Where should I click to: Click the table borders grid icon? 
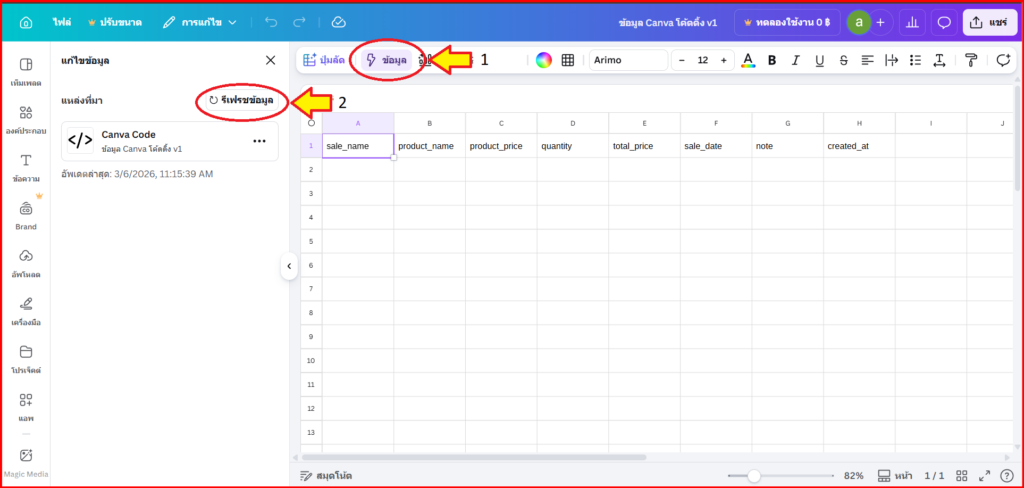(568, 60)
